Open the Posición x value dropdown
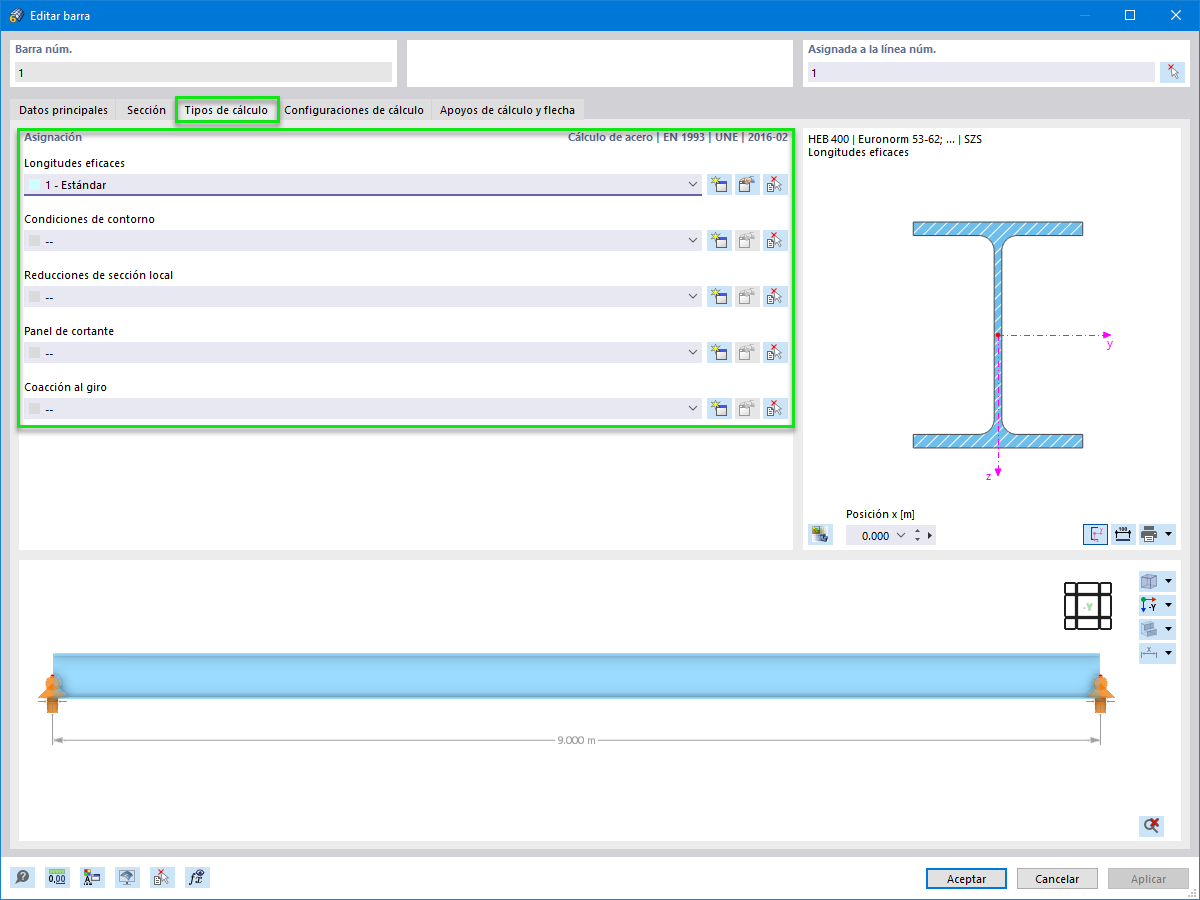This screenshot has height=900, width=1200. click(901, 535)
